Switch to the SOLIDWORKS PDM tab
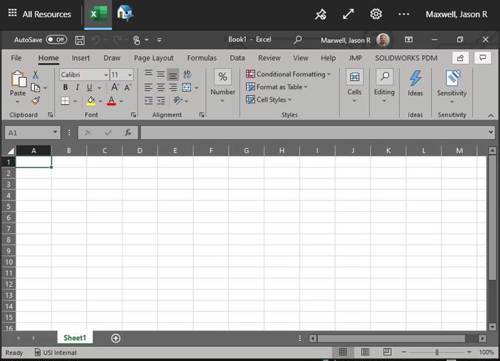The height and width of the screenshot is (361, 500). [406, 58]
